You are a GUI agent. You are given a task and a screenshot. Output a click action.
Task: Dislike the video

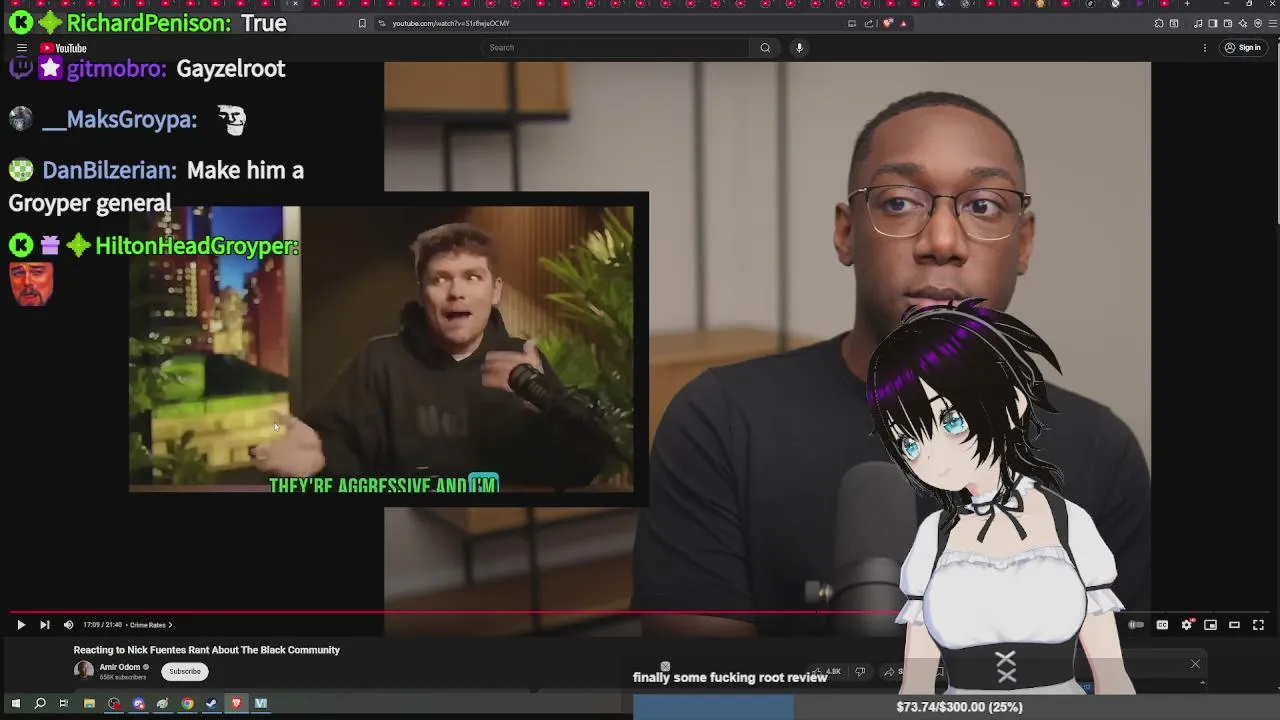(x=860, y=672)
